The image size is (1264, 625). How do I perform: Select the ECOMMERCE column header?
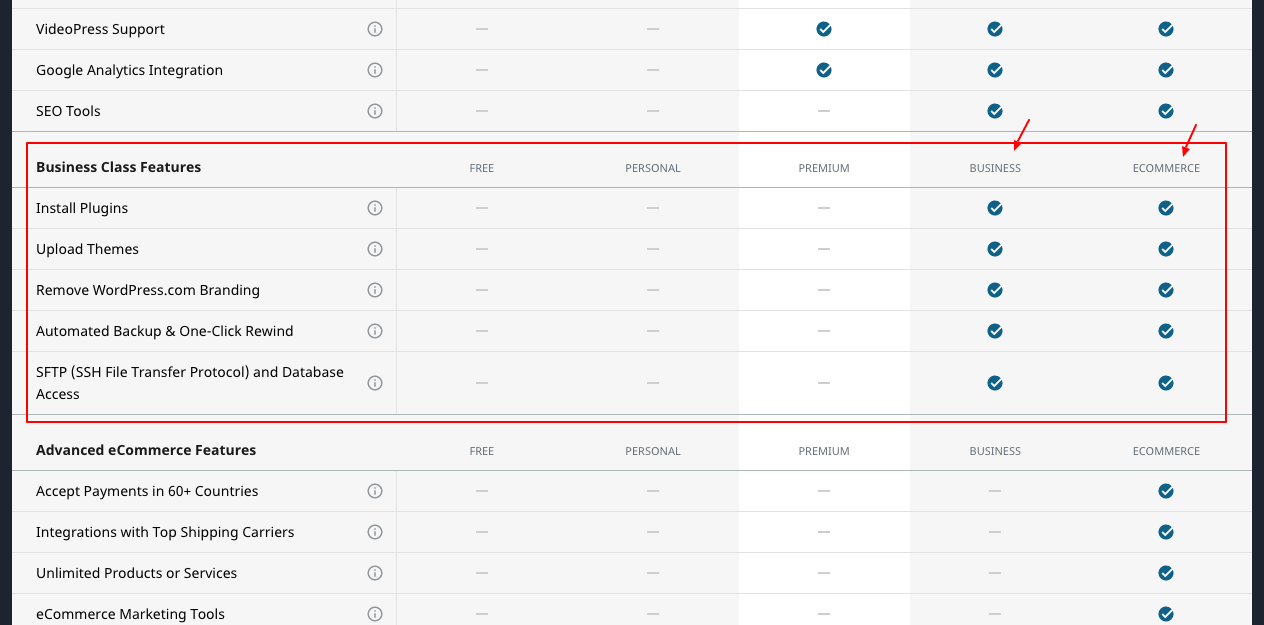point(1165,168)
